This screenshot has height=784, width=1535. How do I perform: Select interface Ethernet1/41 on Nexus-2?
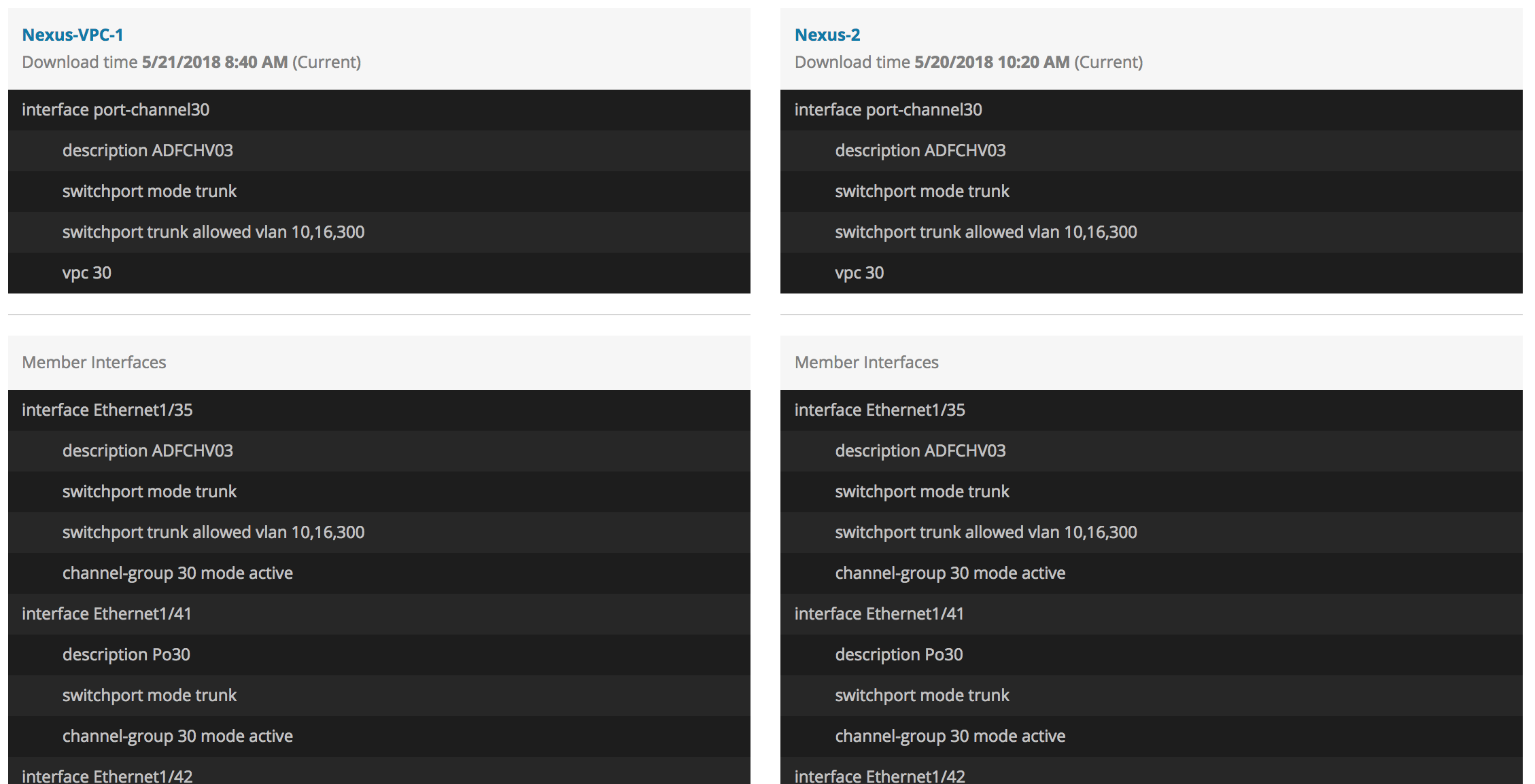(x=879, y=614)
